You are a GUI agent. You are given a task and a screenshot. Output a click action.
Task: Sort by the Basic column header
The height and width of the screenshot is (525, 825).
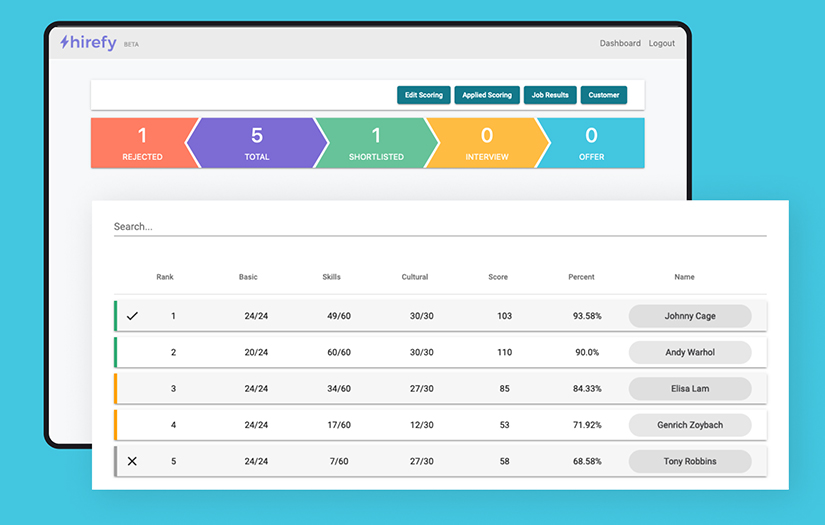248,277
